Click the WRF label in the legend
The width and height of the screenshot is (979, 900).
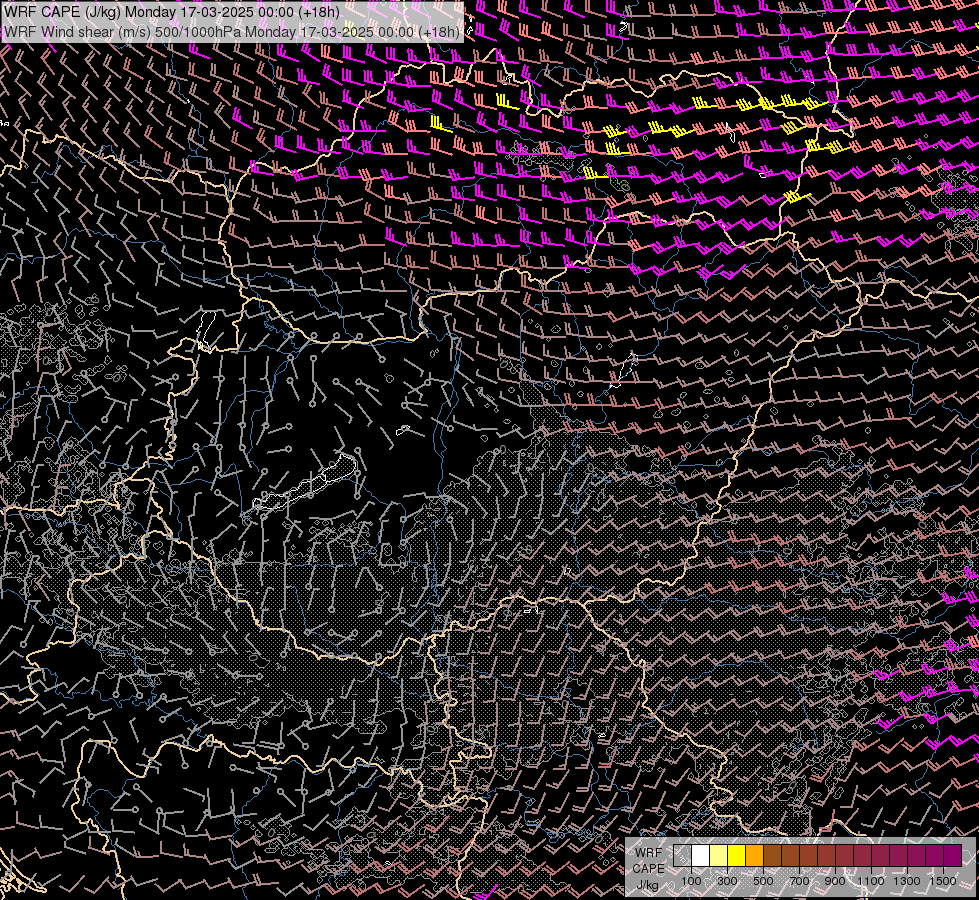point(648,853)
